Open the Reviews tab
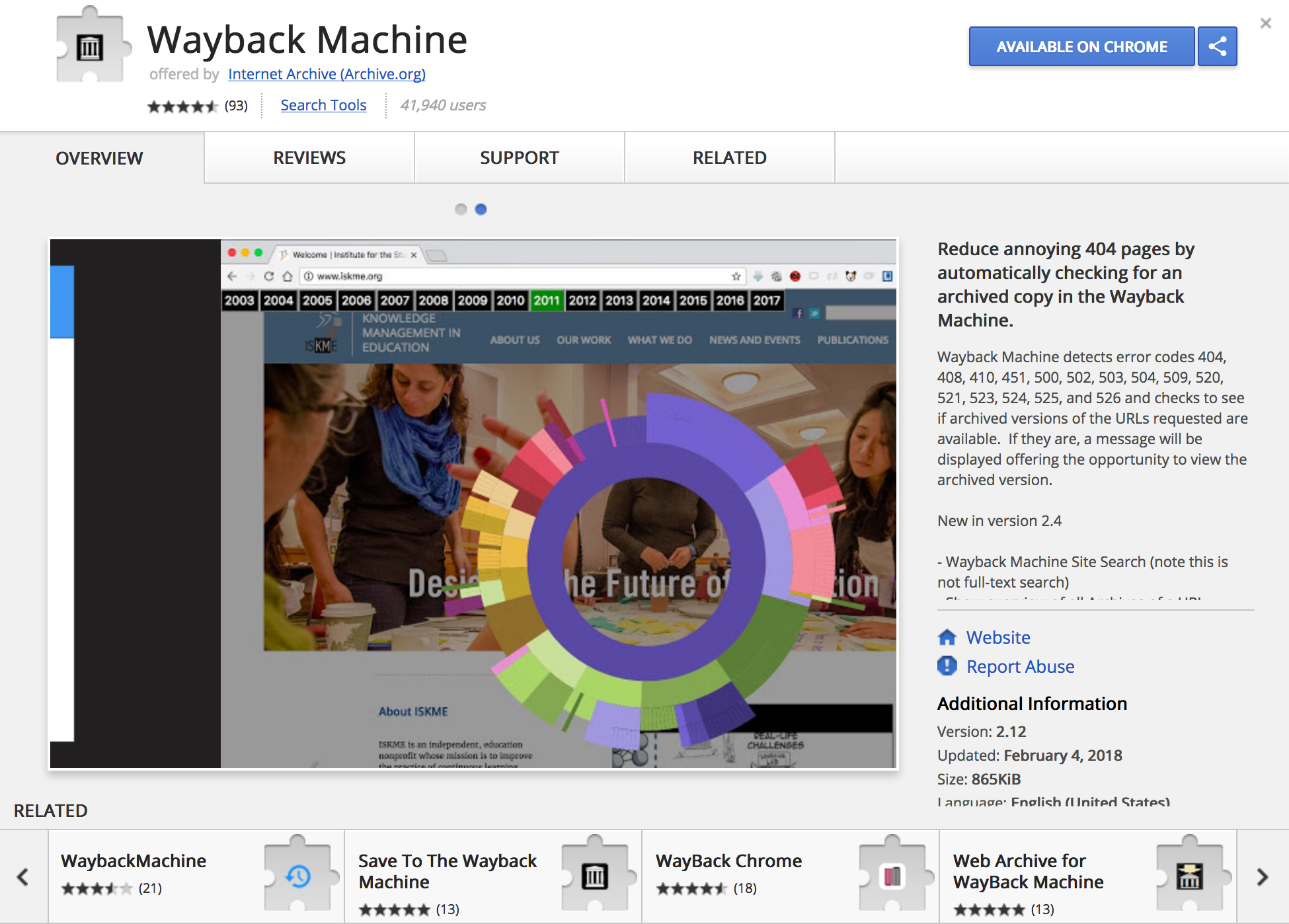Image resolution: width=1289 pixels, height=924 pixels. (309, 158)
